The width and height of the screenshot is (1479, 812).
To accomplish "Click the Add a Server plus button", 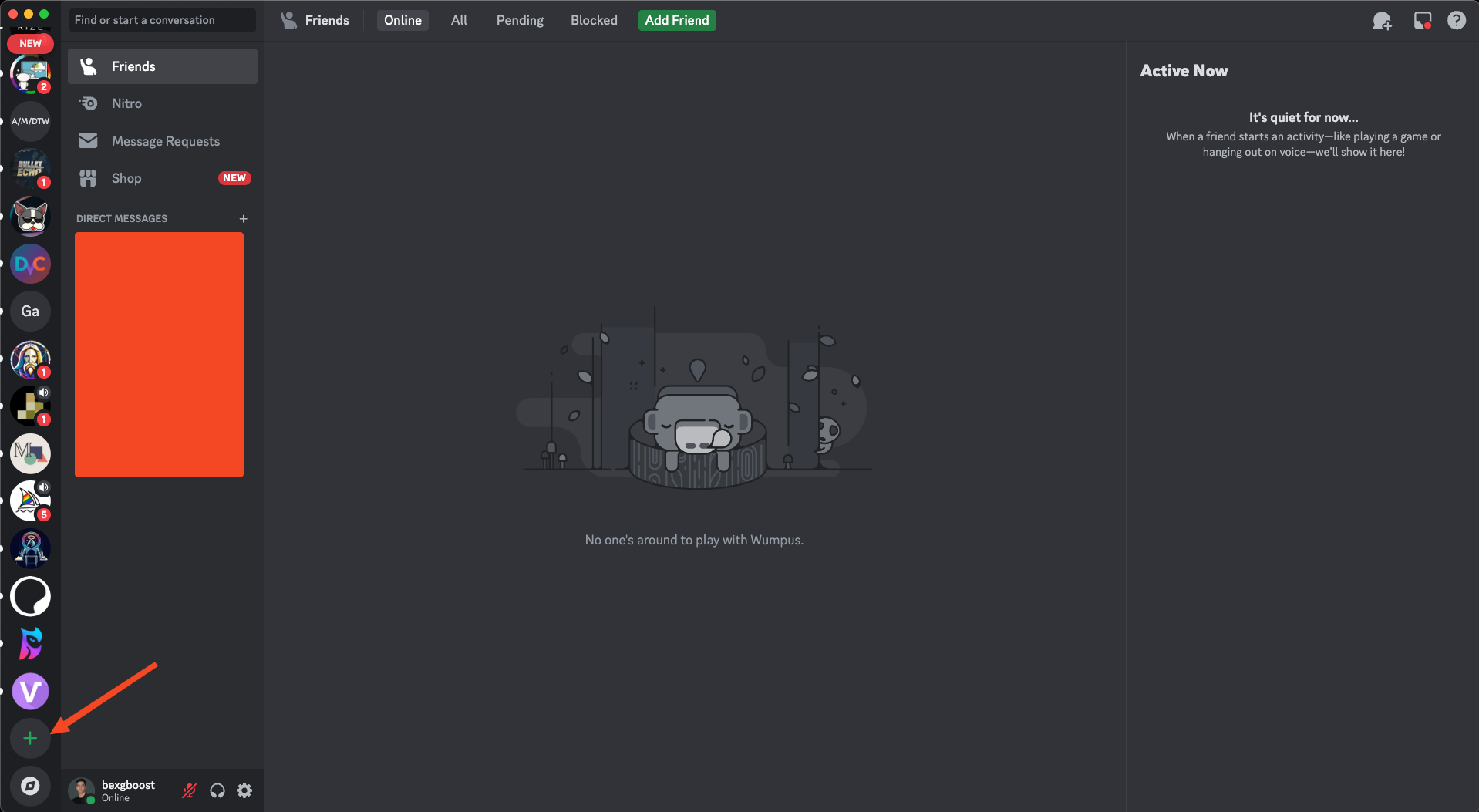I will 30,739.
